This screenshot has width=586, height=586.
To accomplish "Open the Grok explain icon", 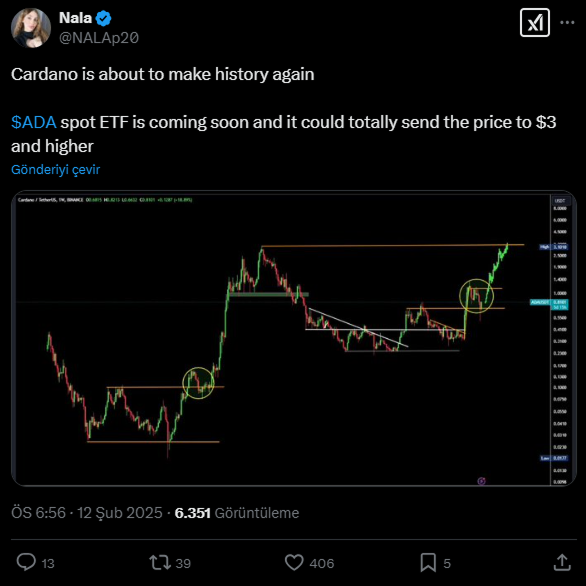I will (534, 23).
